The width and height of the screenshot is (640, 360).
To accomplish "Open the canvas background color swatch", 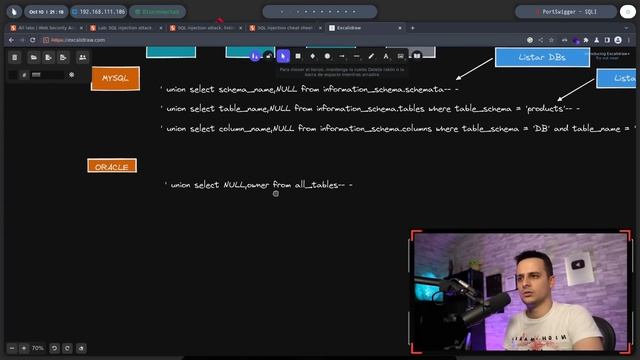I will point(13,75).
